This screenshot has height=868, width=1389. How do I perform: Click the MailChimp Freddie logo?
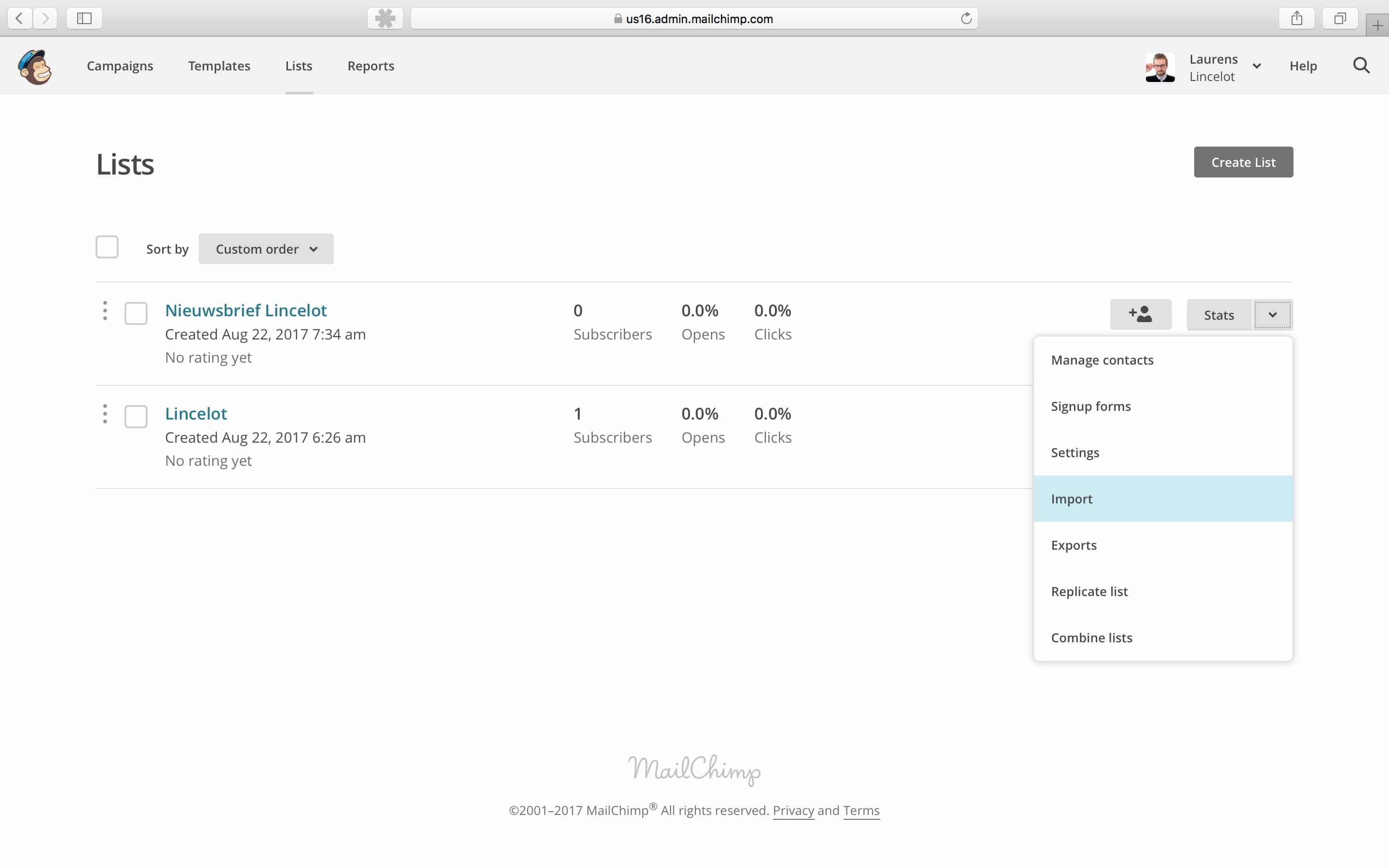35,67
